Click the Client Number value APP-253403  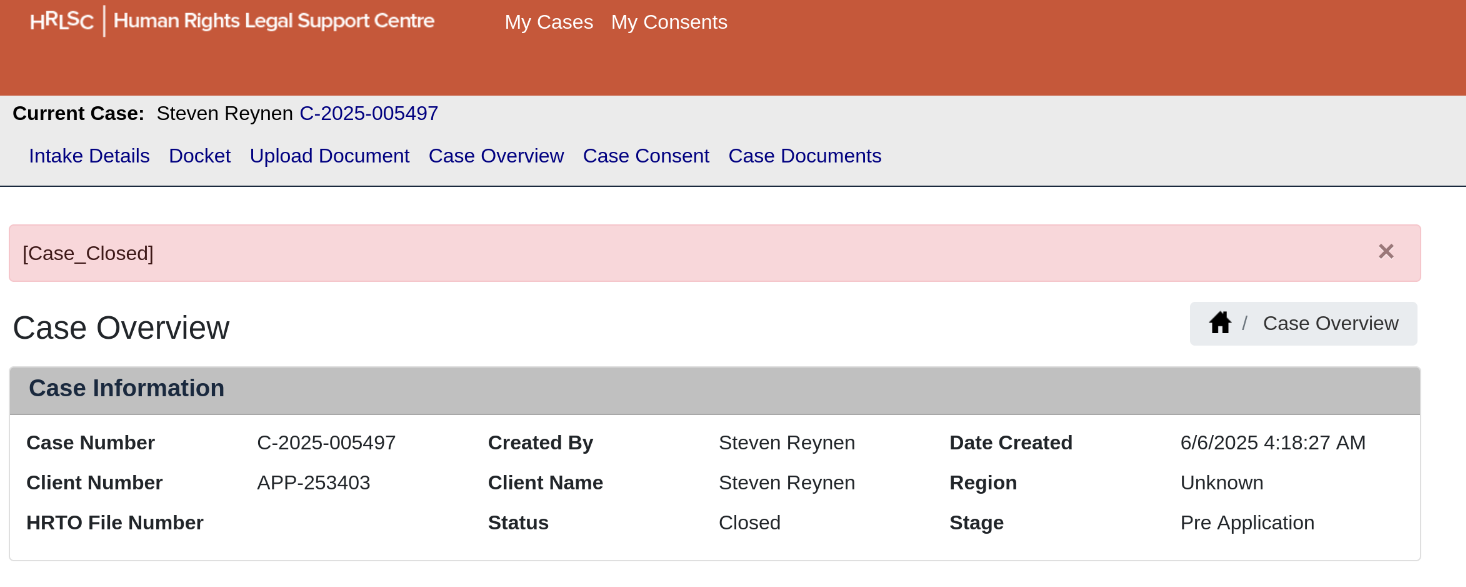(314, 483)
